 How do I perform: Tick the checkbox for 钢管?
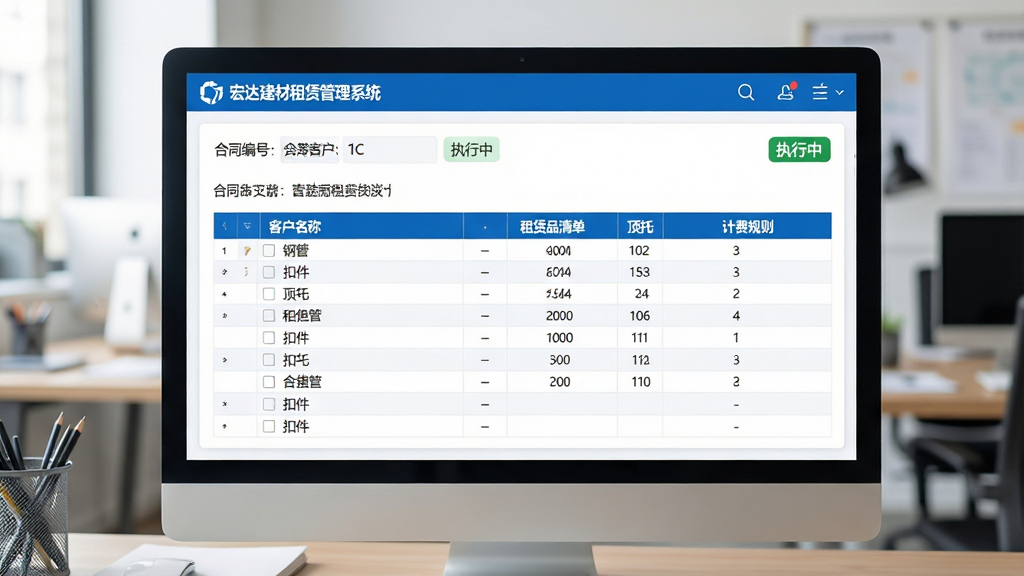click(x=268, y=250)
